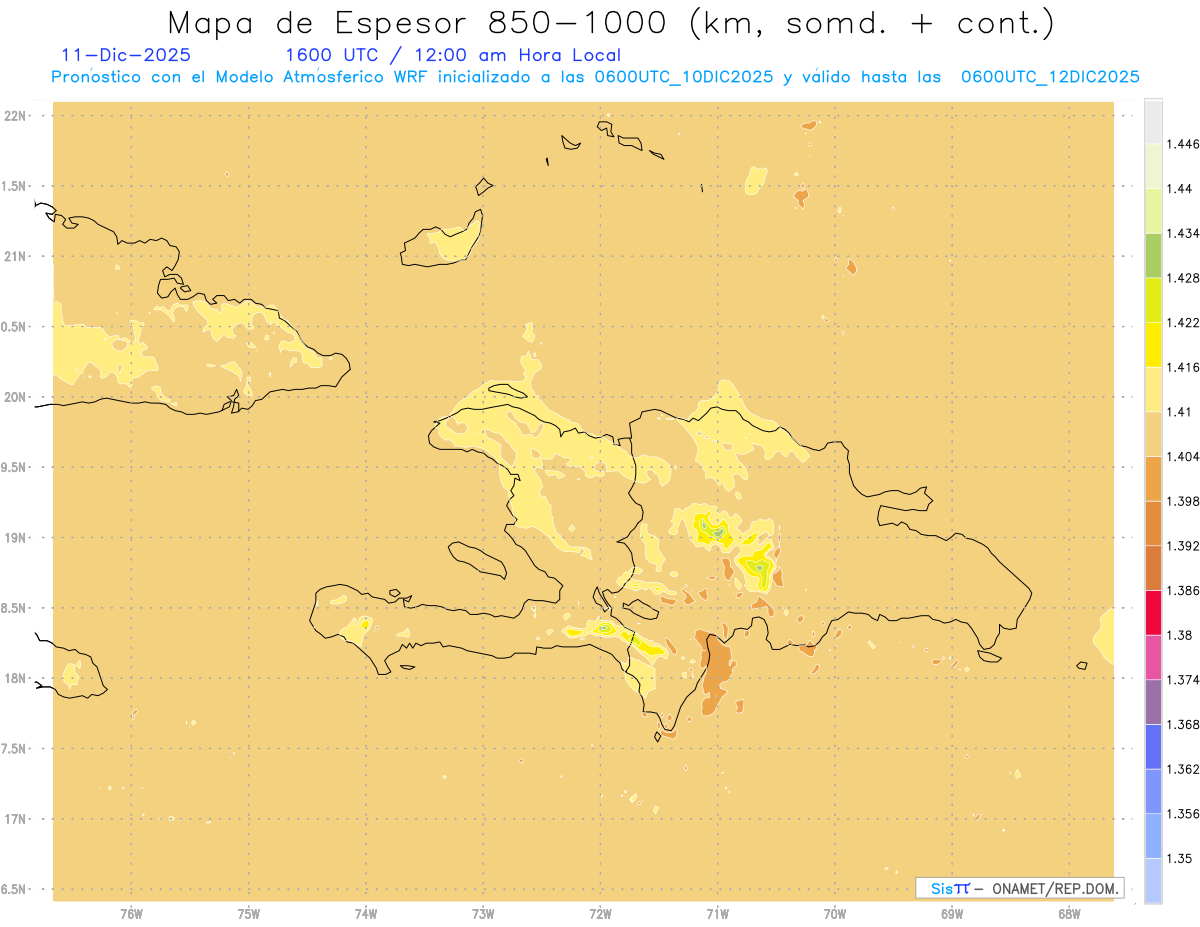Click the 'ONAMET/REP.DOM.' credit label
The image size is (1200, 927).
[1054, 888]
